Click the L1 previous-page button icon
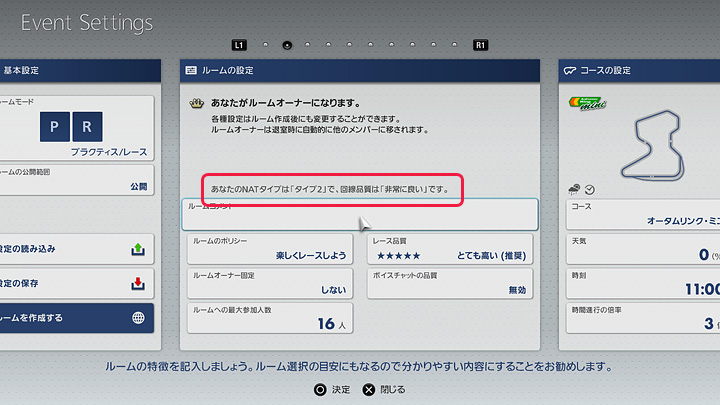 pos(238,45)
